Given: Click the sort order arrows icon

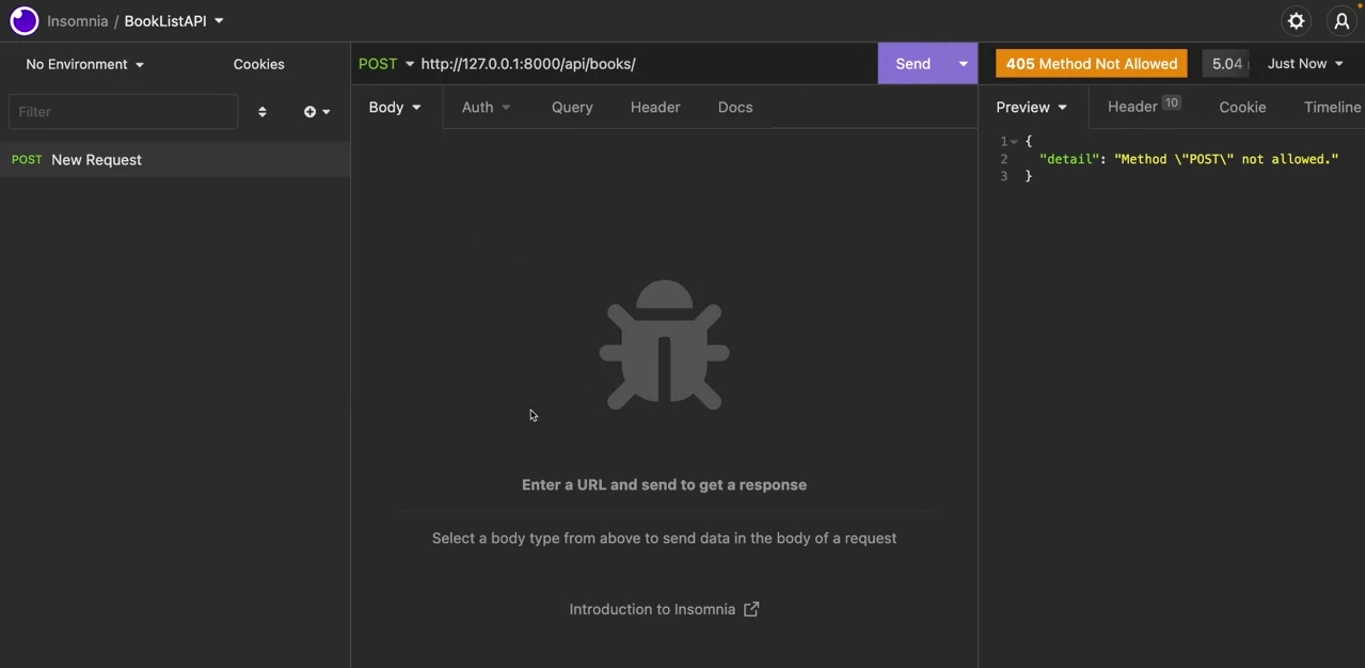Looking at the screenshot, I should [x=262, y=112].
